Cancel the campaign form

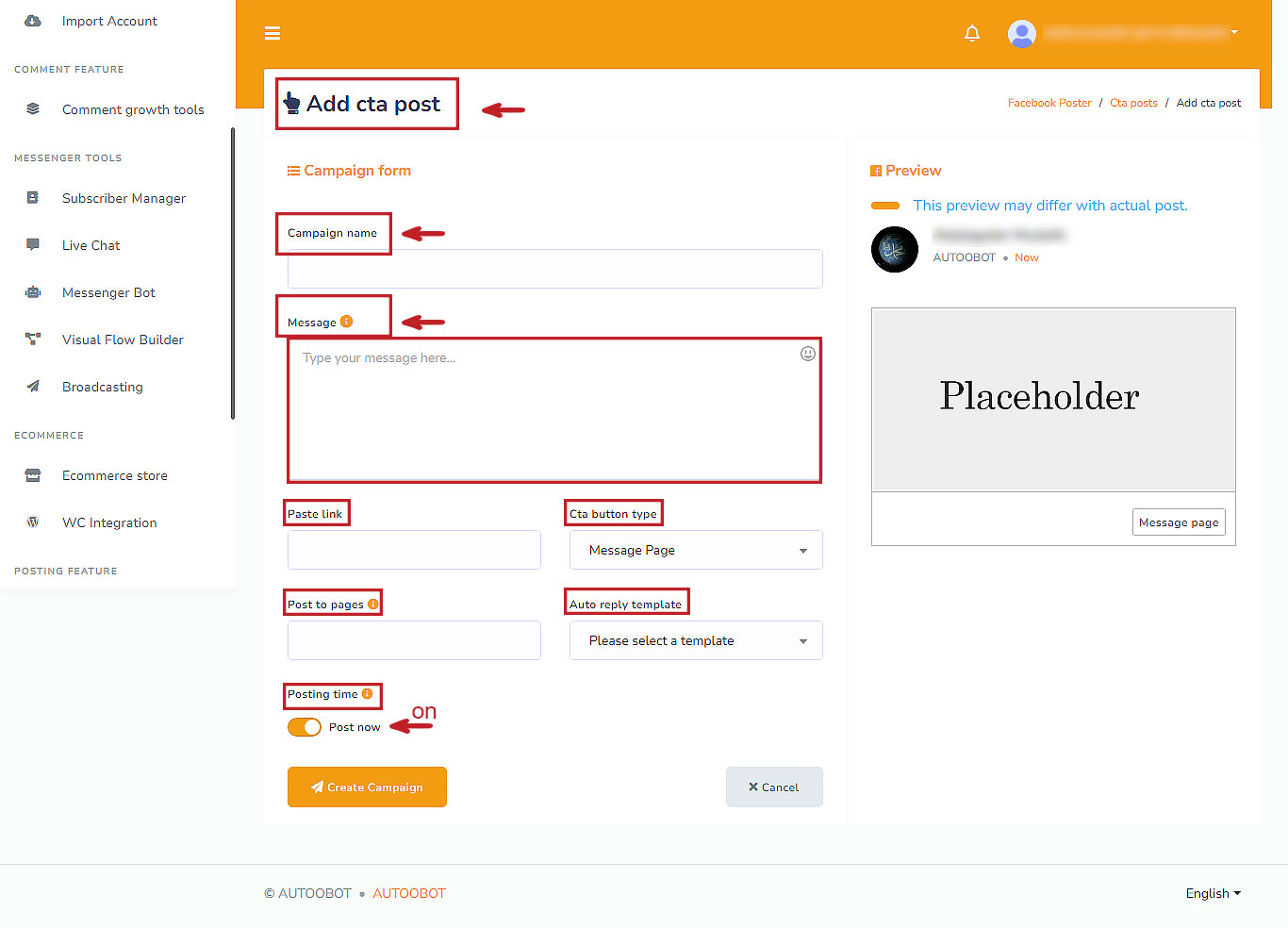[x=774, y=787]
